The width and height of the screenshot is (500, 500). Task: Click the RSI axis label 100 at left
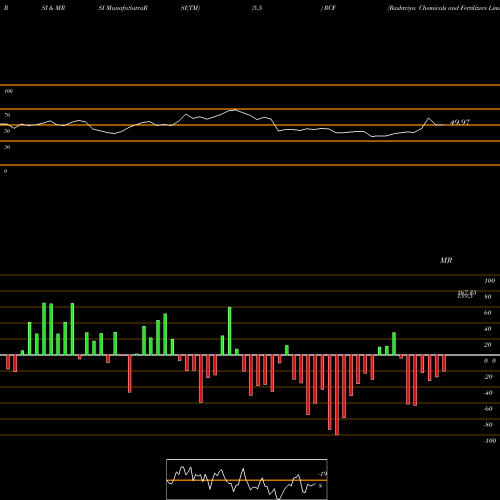[x=8, y=91]
